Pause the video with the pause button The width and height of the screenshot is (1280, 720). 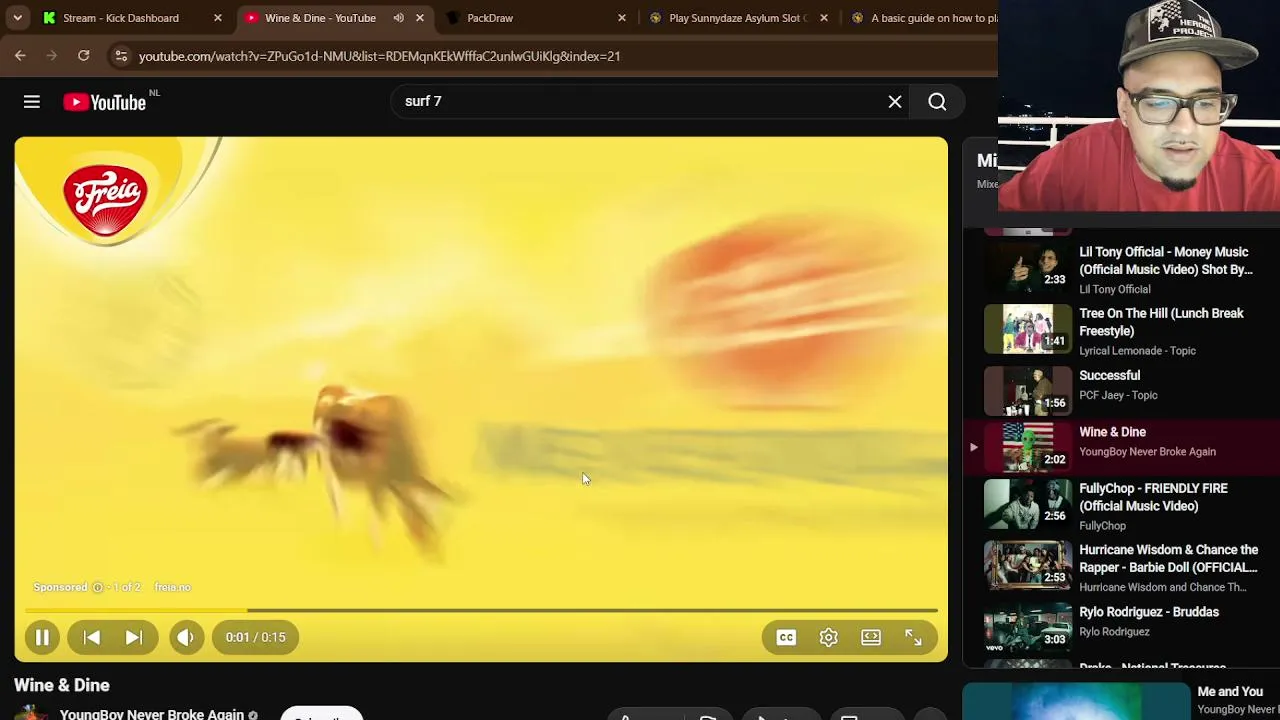pos(42,637)
